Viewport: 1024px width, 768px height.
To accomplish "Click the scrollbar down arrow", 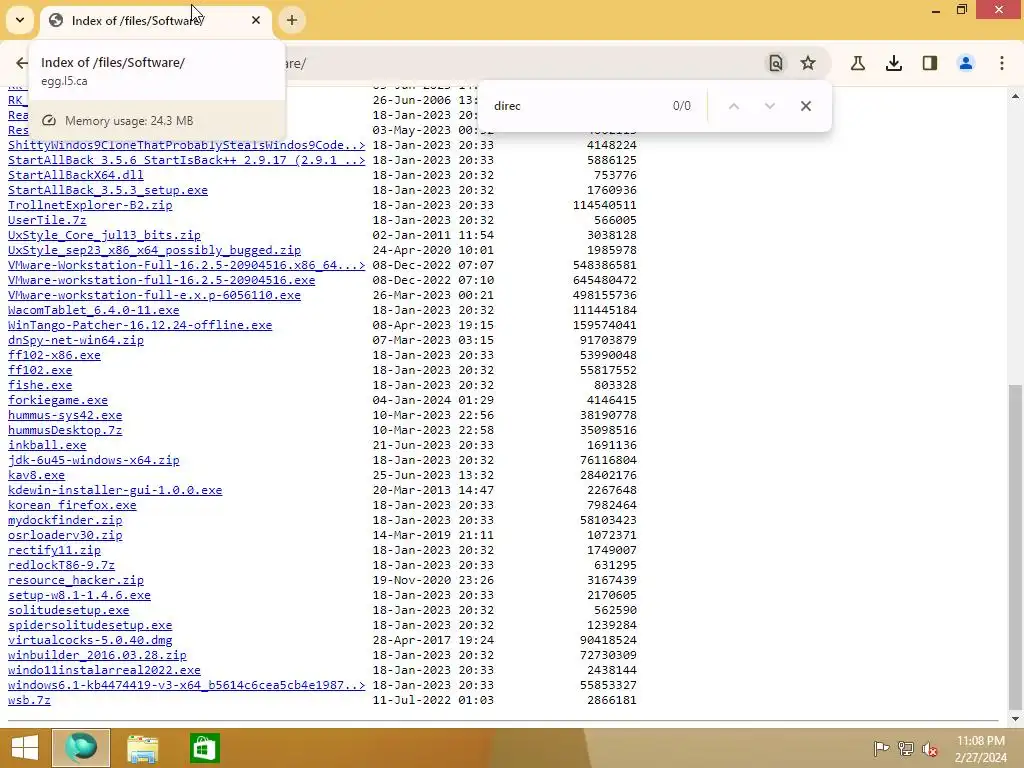I will pos(1016,720).
